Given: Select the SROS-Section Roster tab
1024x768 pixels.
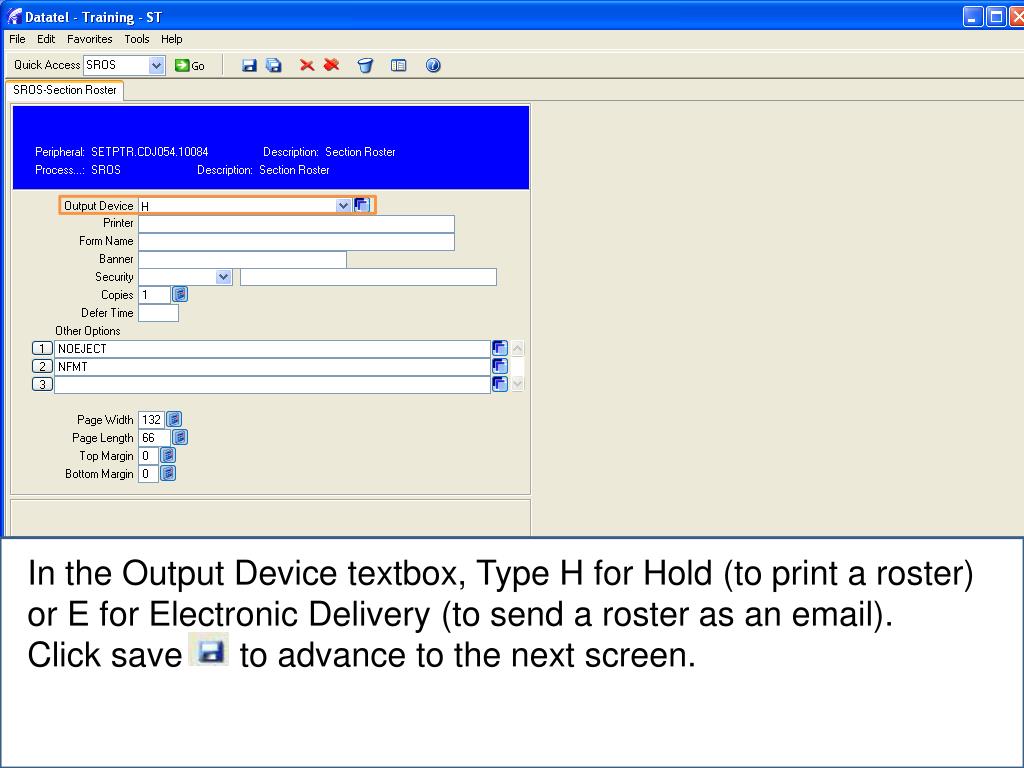Looking at the screenshot, I should tap(65, 90).
